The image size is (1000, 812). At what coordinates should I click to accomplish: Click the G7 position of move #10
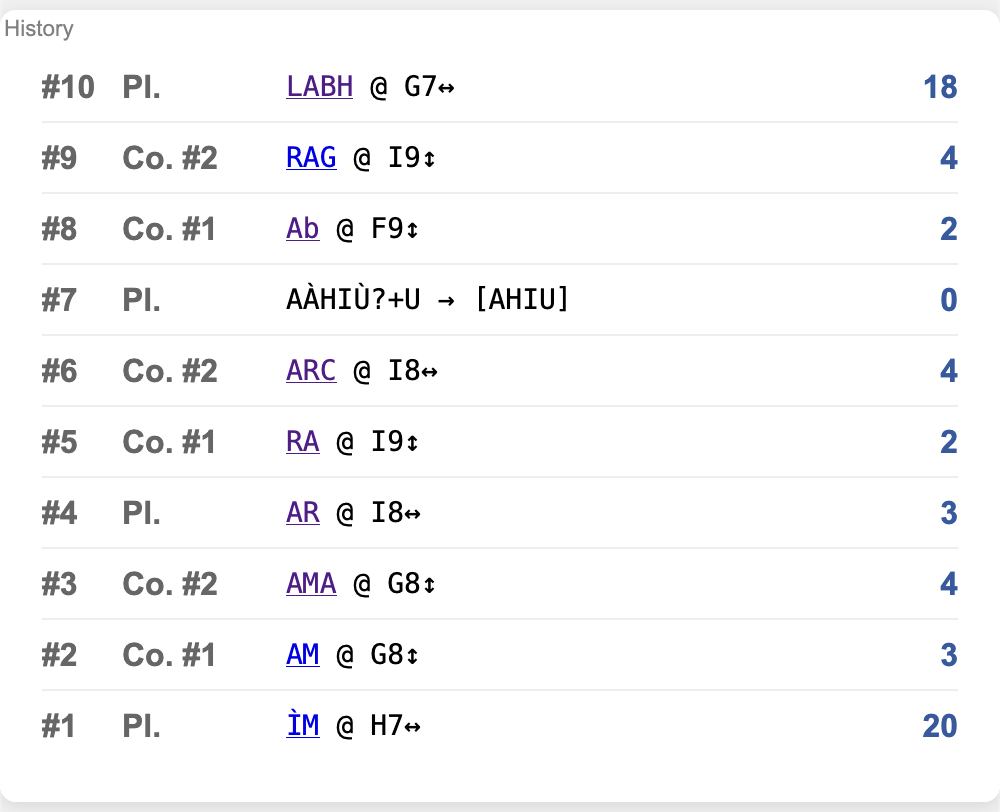point(421,87)
